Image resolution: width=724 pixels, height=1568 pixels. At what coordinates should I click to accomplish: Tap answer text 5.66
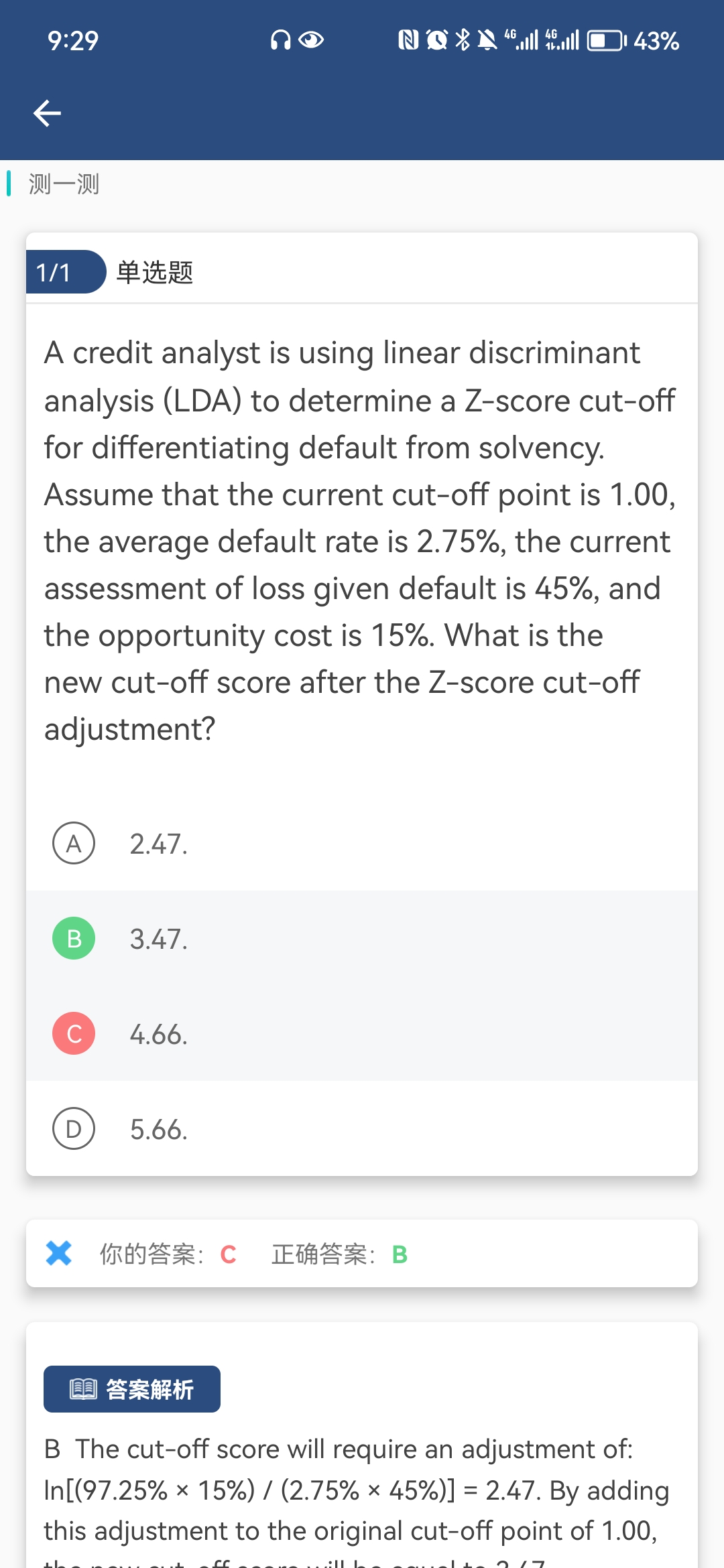159,1130
